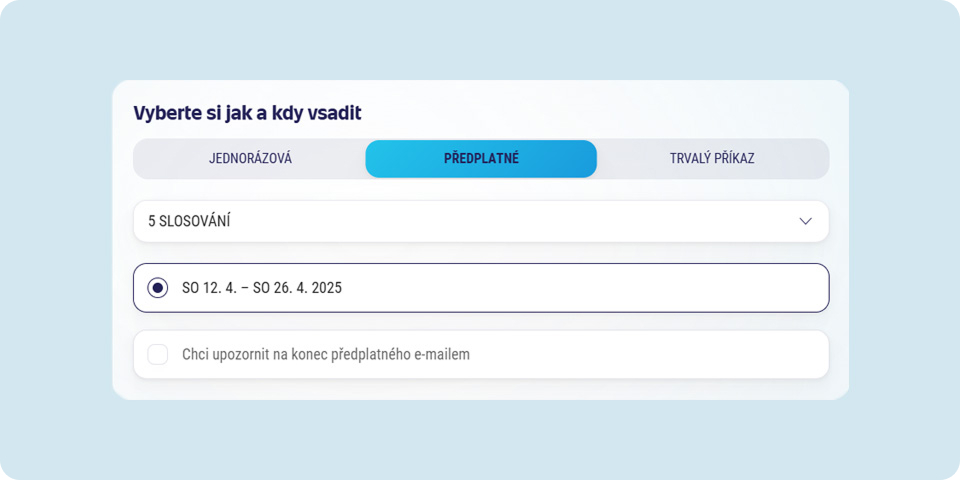
Task: Expand the 5 SLOSOVÁNÍ dropdown
Action: (x=481, y=221)
